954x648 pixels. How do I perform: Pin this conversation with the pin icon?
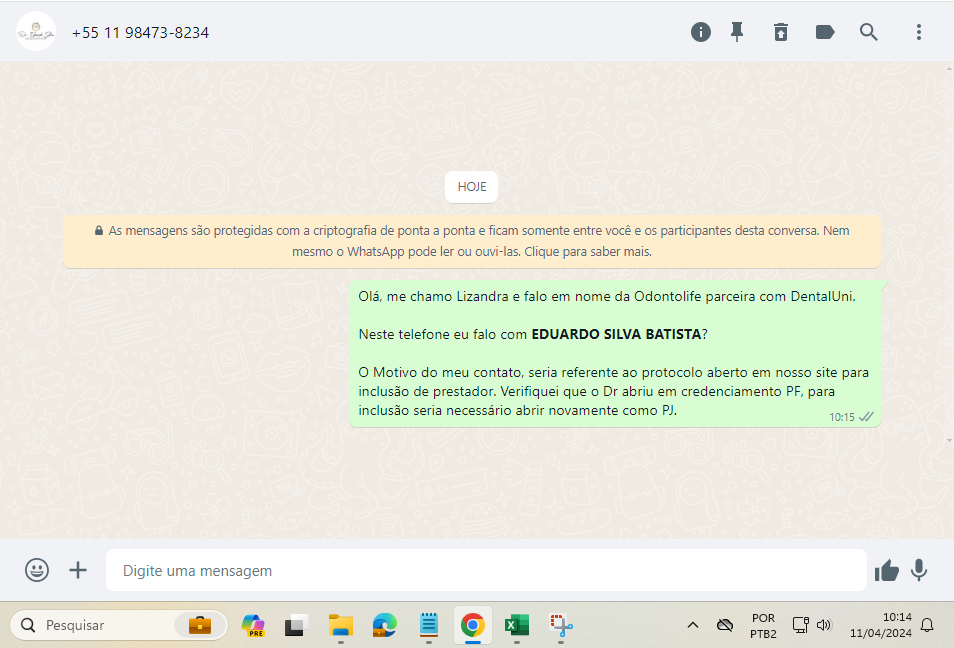[737, 32]
